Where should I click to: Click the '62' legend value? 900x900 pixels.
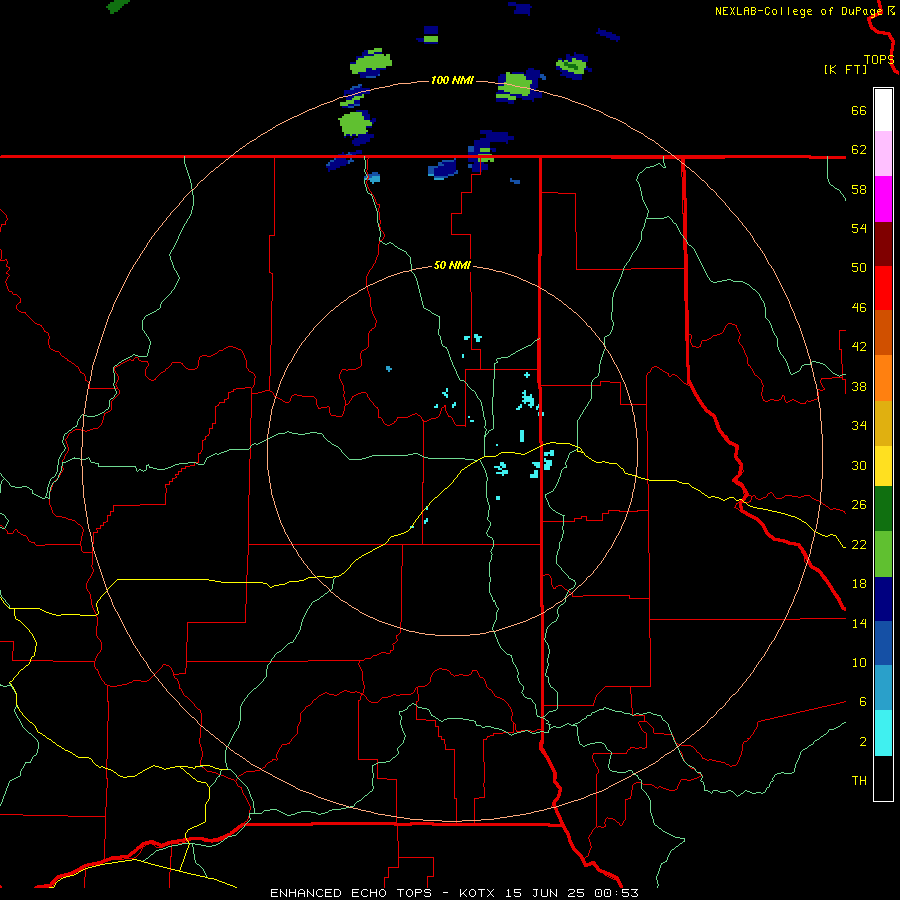click(859, 150)
